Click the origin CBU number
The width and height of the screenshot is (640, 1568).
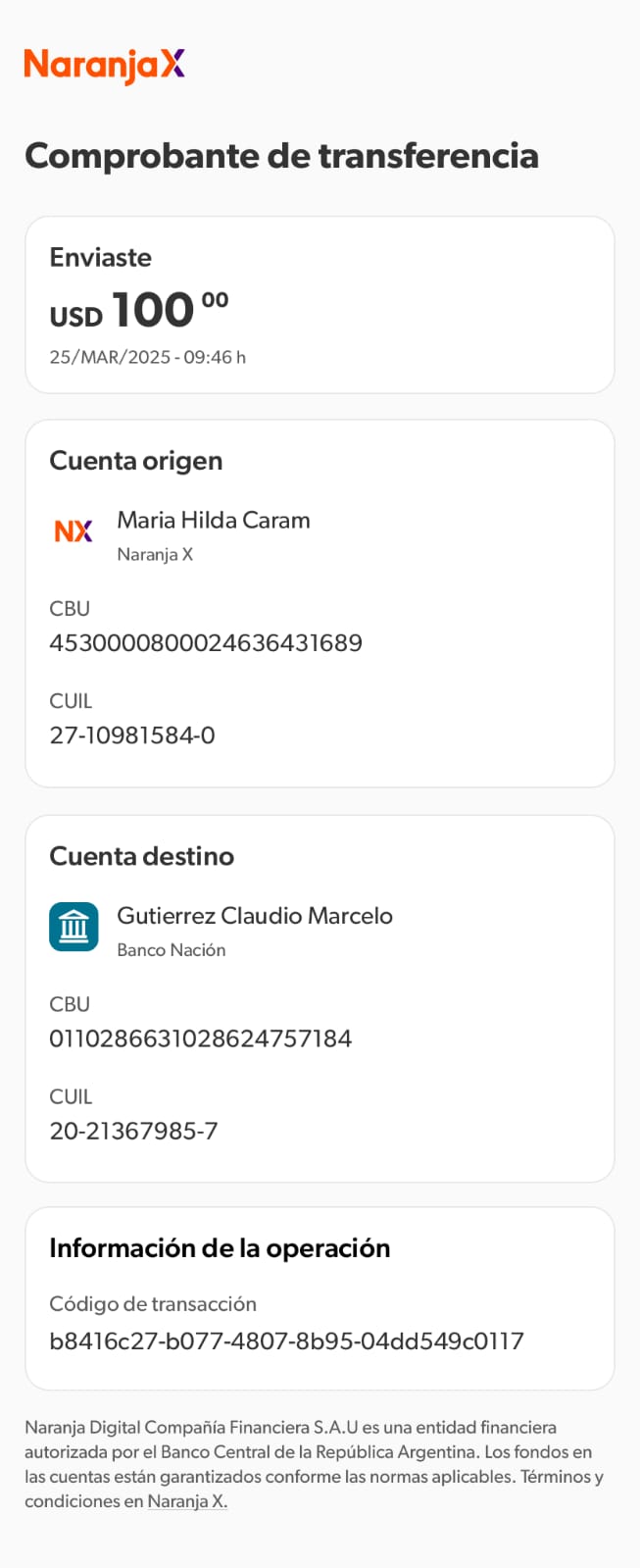[206, 643]
